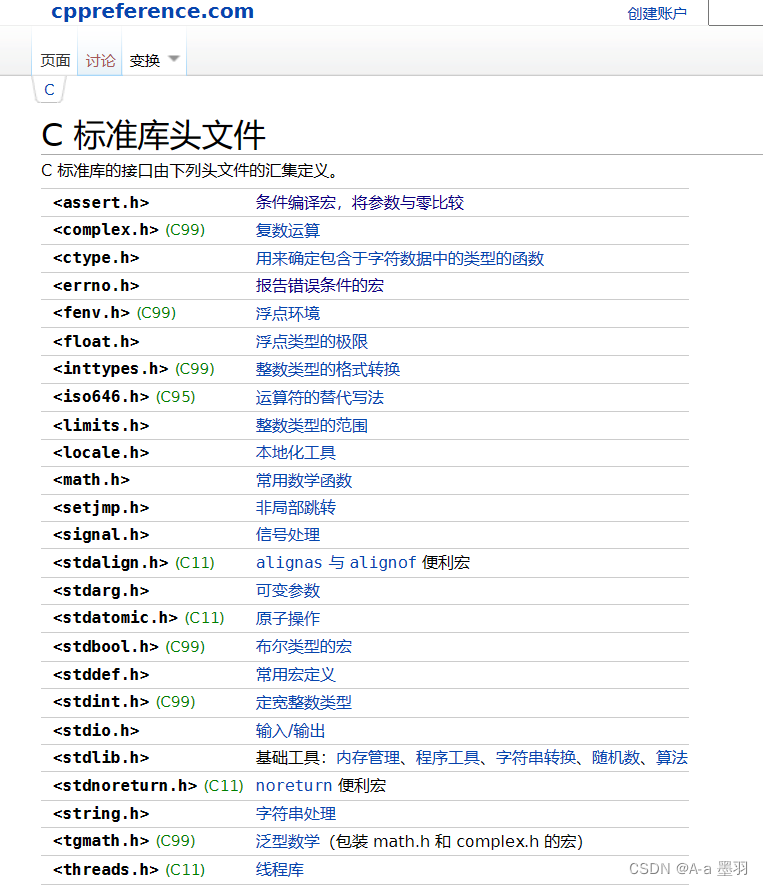Open the 输入/输出 link
The width and height of the screenshot is (763, 885).
(291, 731)
